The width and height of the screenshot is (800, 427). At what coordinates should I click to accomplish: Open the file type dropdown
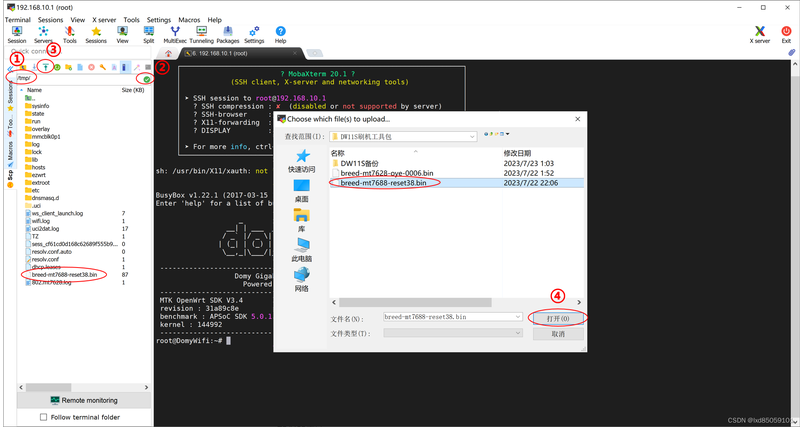click(x=518, y=333)
